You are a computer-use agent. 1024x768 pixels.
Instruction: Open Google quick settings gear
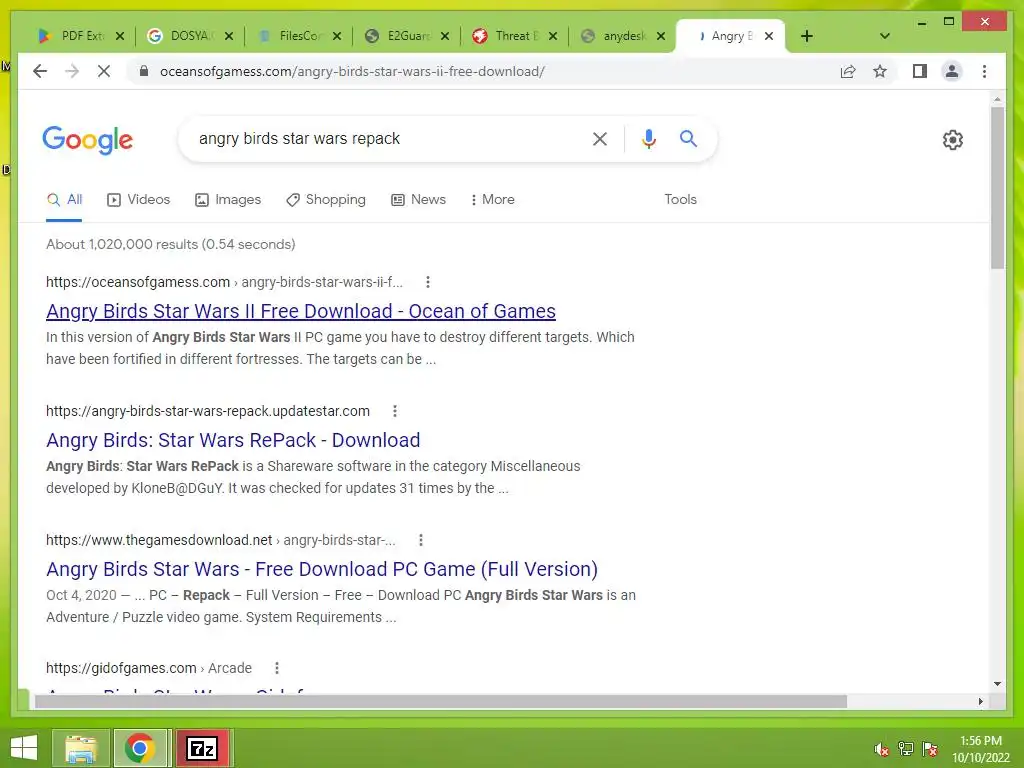(953, 140)
